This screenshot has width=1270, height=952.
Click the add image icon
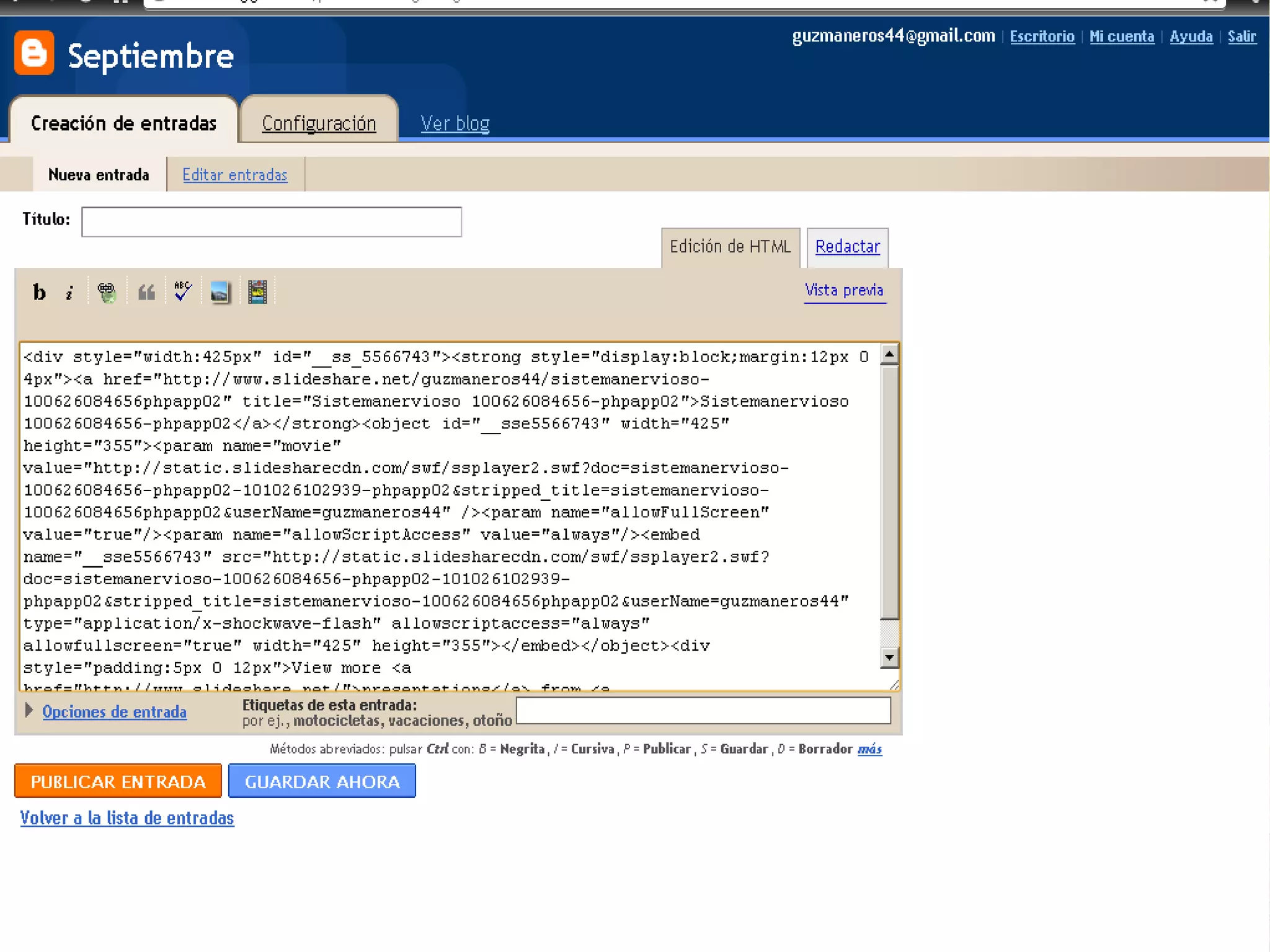220,292
